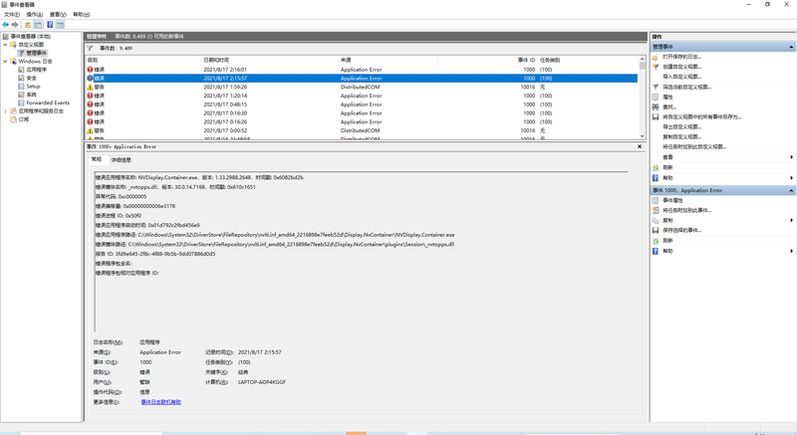797x435 pixels.
Task: Click the filter funnel icon above event list
Action: point(91,47)
